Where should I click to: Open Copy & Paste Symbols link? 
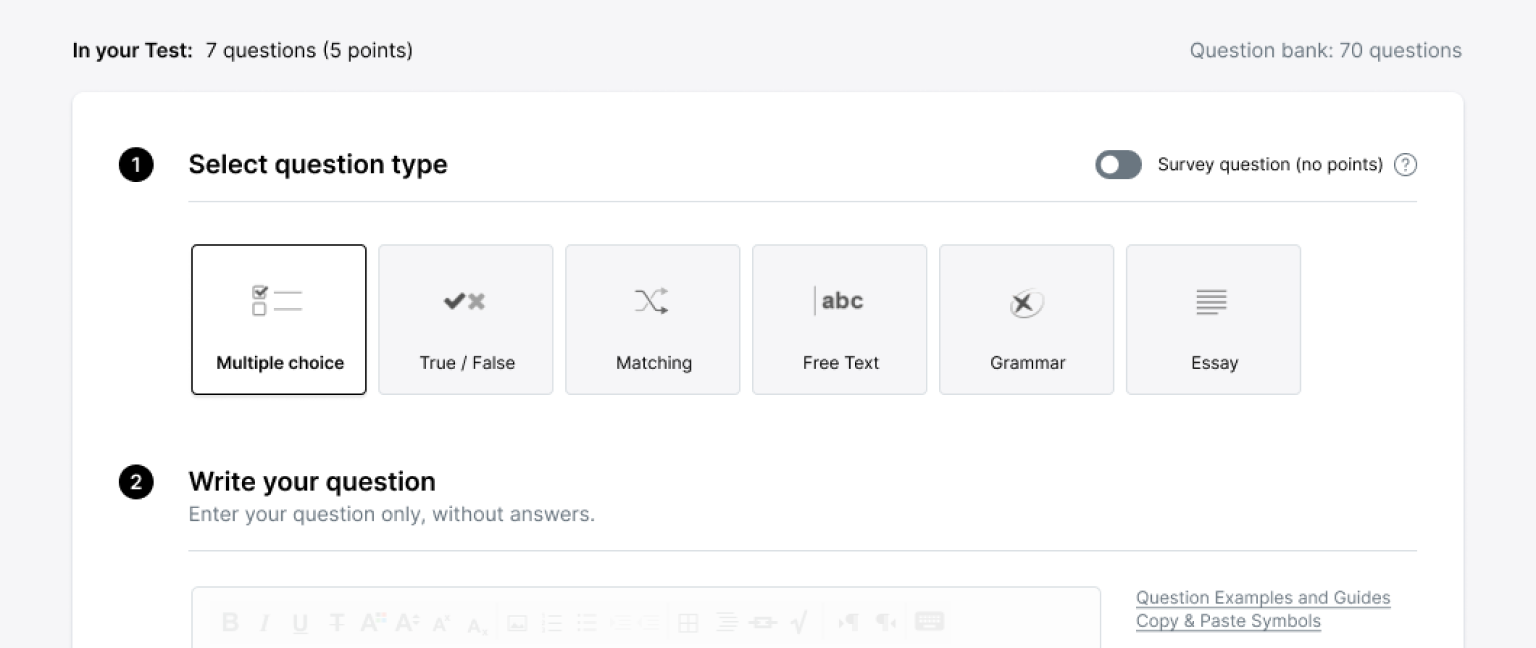coord(1228,621)
